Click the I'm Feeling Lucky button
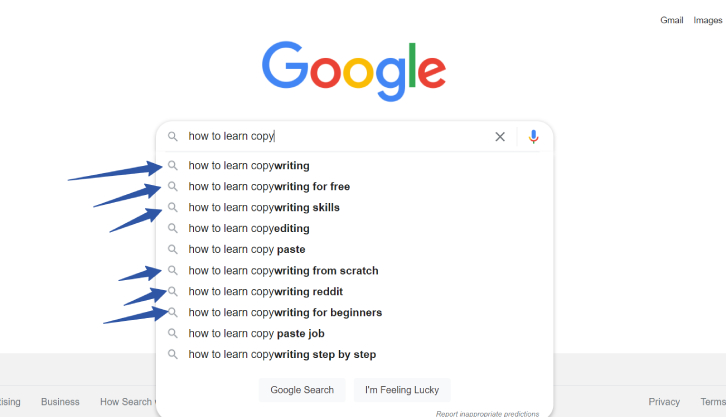Viewport: 726px width, 417px height. 402,390
